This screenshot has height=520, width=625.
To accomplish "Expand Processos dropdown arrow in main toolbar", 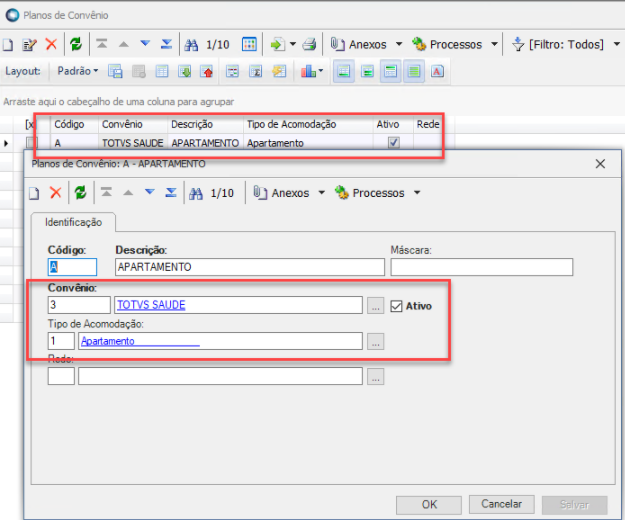I will (x=494, y=44).
